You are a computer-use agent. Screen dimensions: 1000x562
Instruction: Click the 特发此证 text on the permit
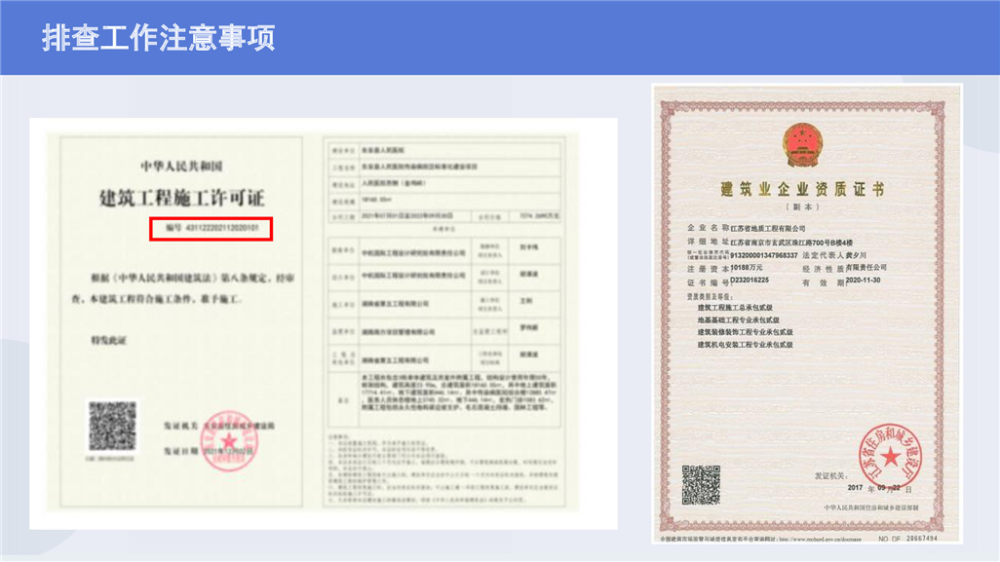click(x=110, y=341)
